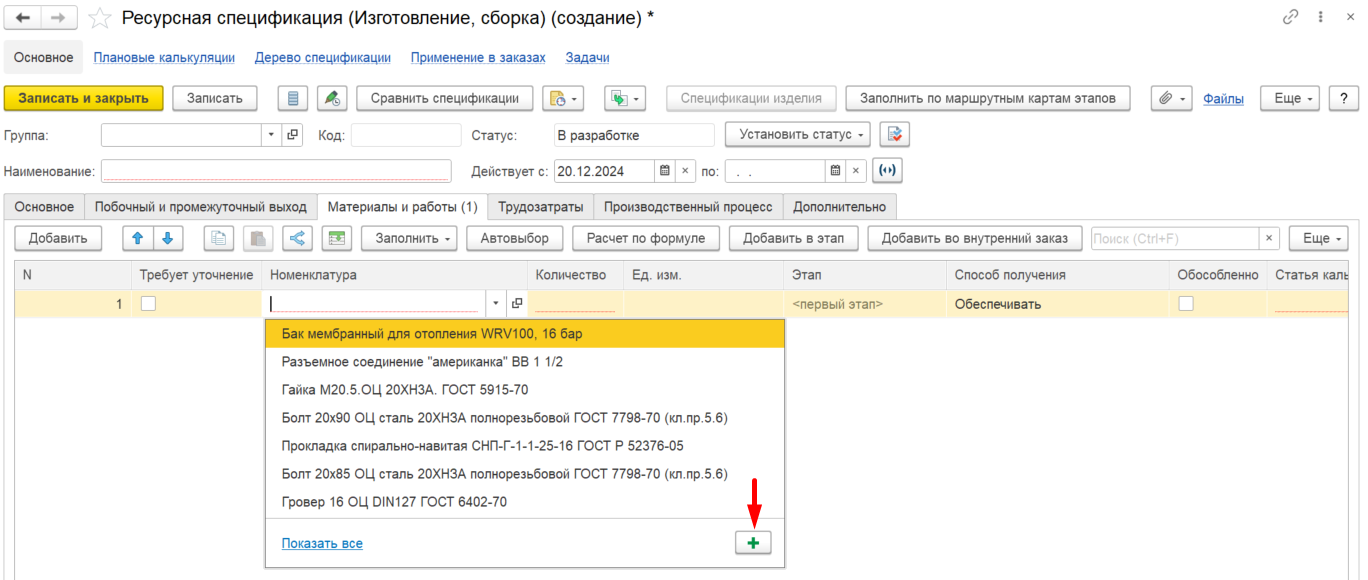This screenshot has width=1368, height=580.
Task: Go to the 'Плановые калькуляции' section
Action: click(x=164, y=58)
